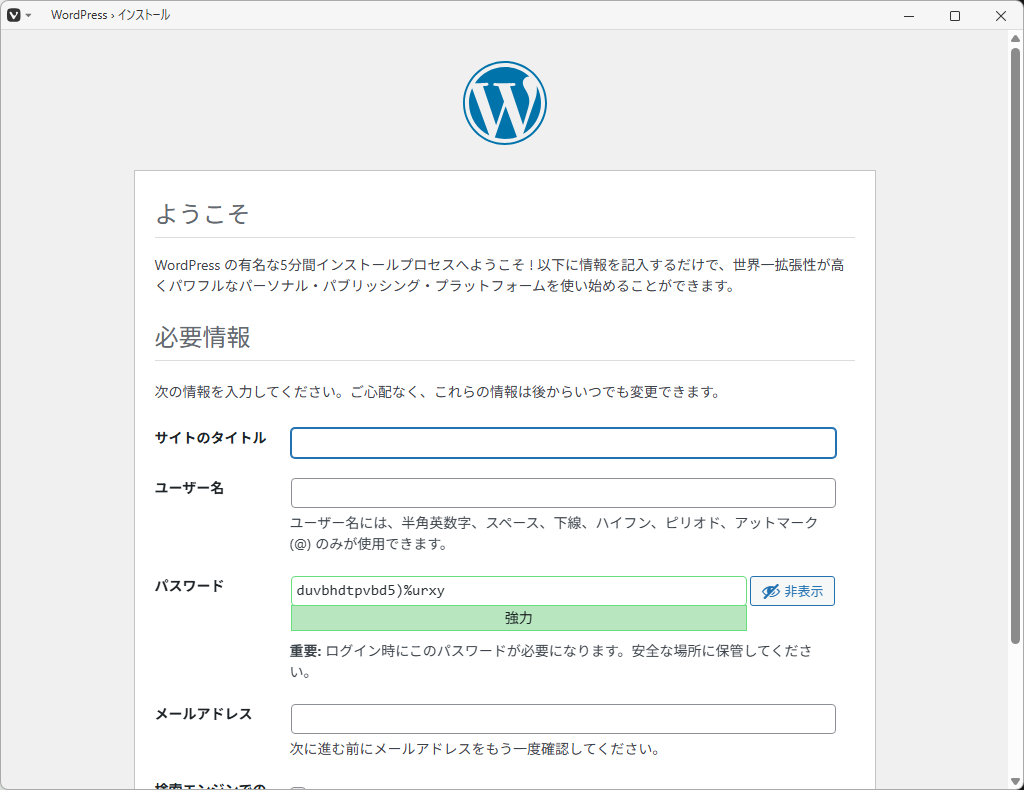This screenshot has height=790, width=1024.
Task: Click the green 強力 strength indicator
Action: click(518, 619)
